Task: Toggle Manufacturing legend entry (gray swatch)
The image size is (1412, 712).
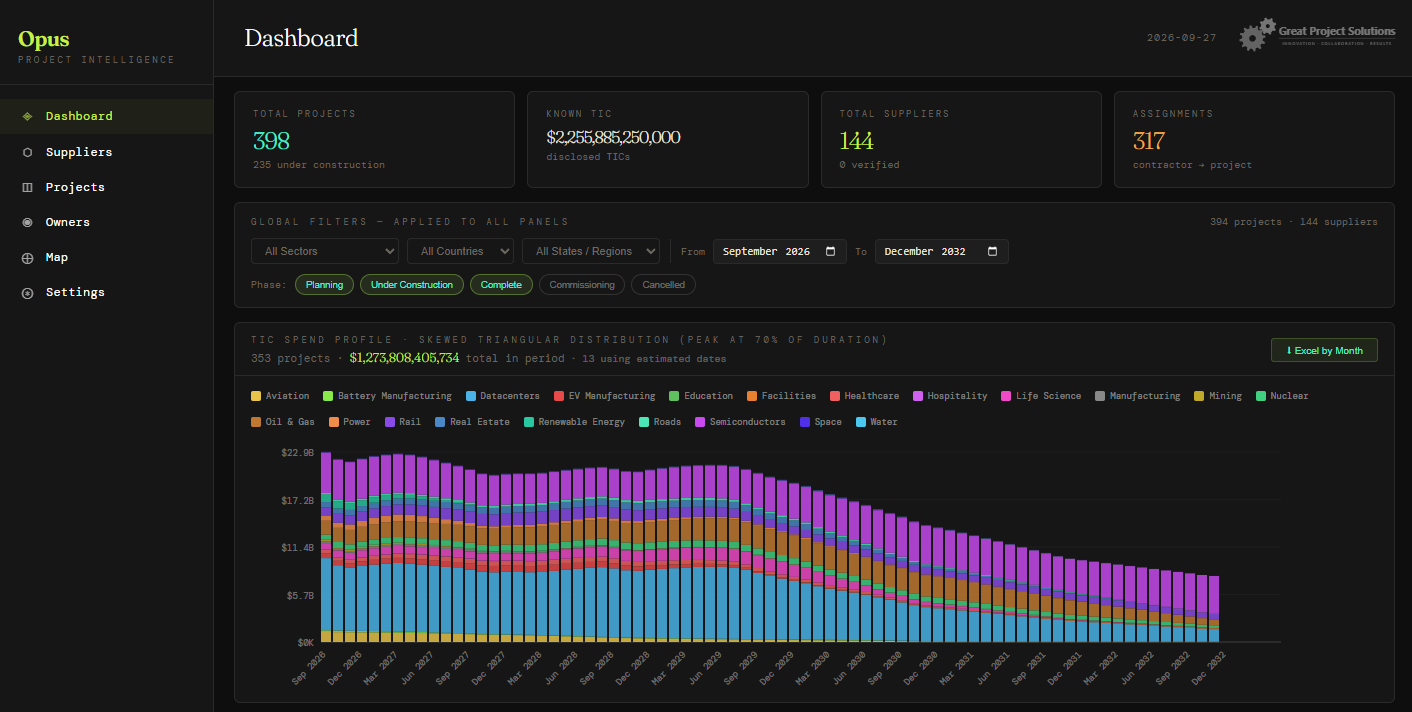Action: (1137, 396)
